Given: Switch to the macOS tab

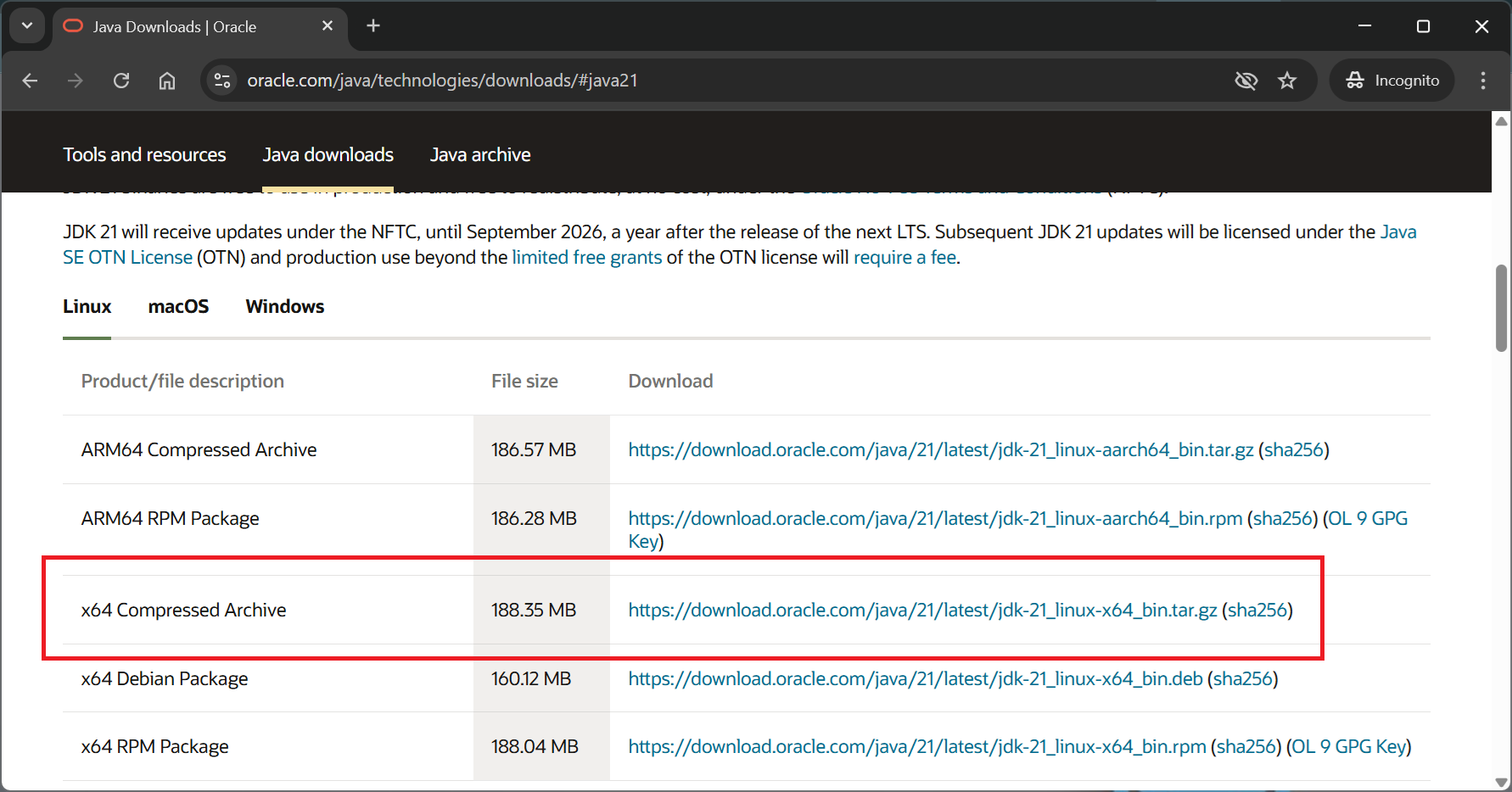Looking at the screenshot, I should (178, 307).
